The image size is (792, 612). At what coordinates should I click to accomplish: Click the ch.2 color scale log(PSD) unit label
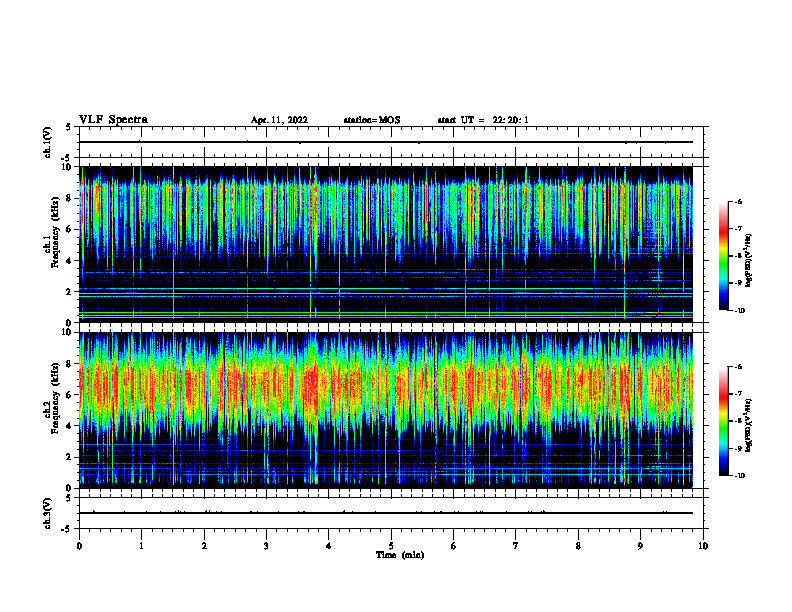pyautogui.click(x=749, y=426)
